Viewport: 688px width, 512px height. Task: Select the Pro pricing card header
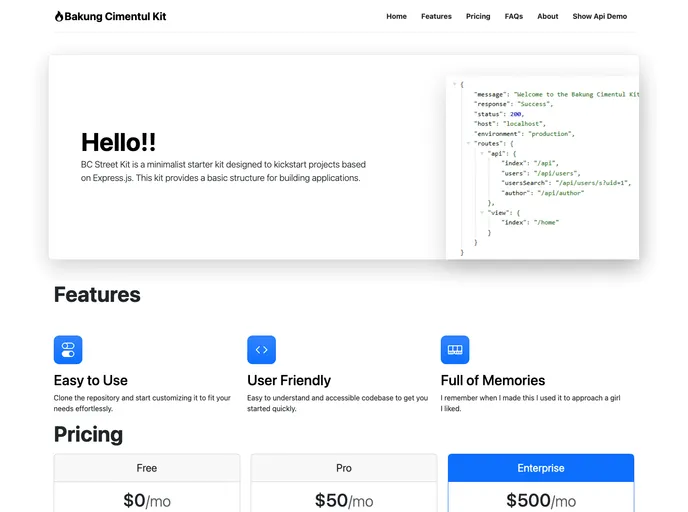[343, 468]
